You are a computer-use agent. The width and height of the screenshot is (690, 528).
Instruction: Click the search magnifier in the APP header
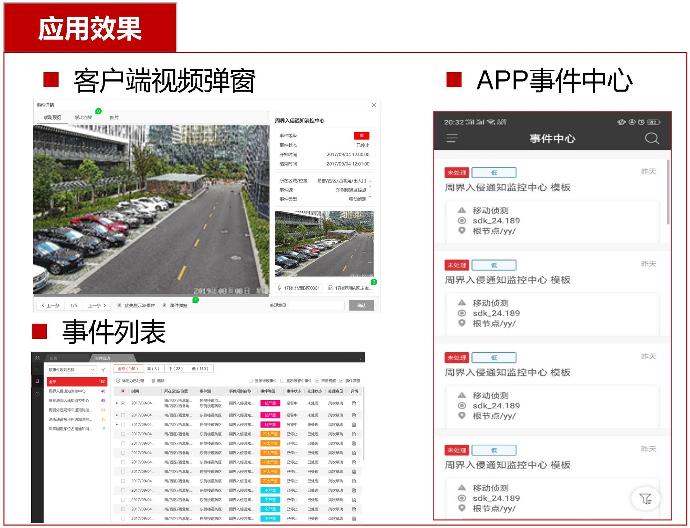pos(651,139)
